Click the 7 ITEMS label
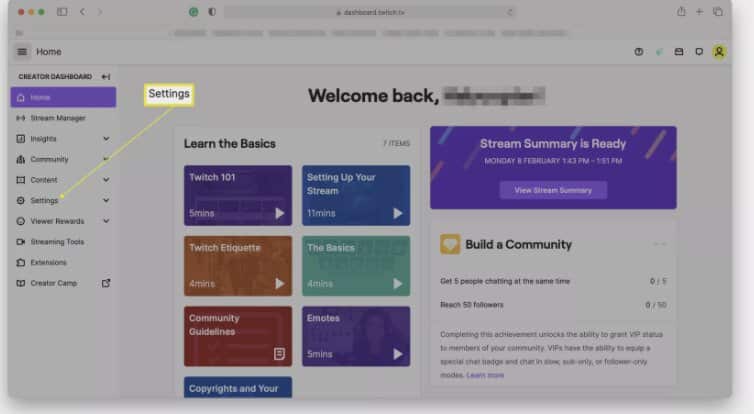This screenshot has height=414, width=754. click(397, 143)
